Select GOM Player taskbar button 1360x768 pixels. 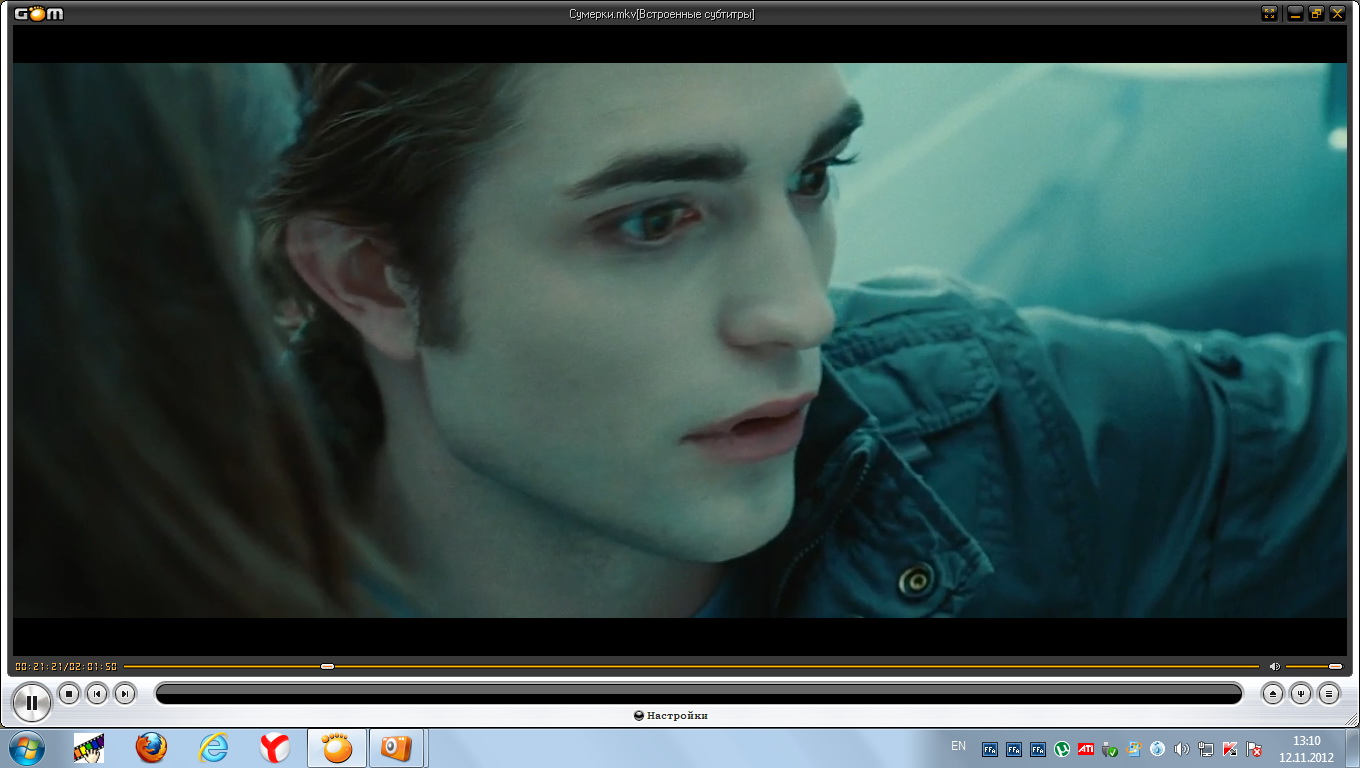point(337,748)
